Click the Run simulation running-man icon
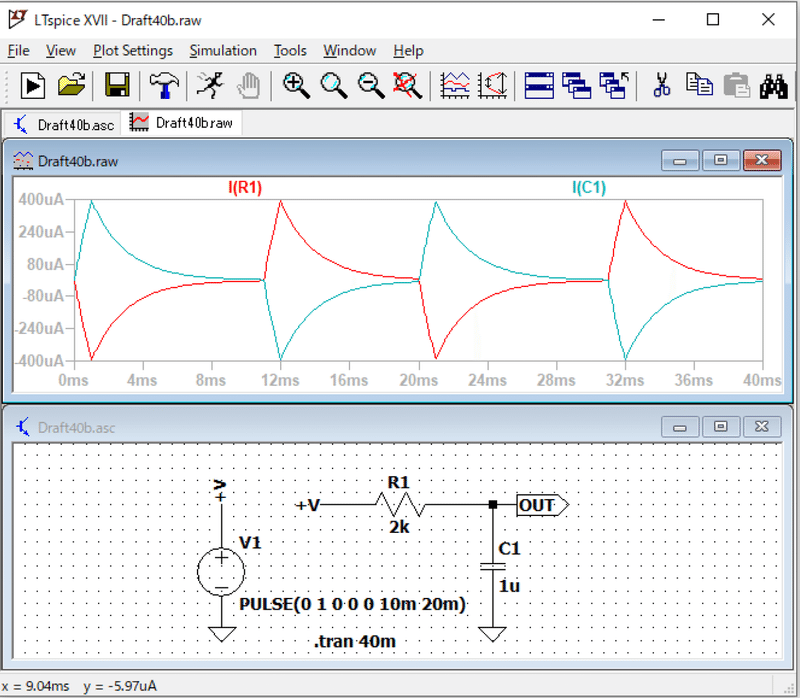The height and width of the screenshot is (698, 800). pos(210,86)
